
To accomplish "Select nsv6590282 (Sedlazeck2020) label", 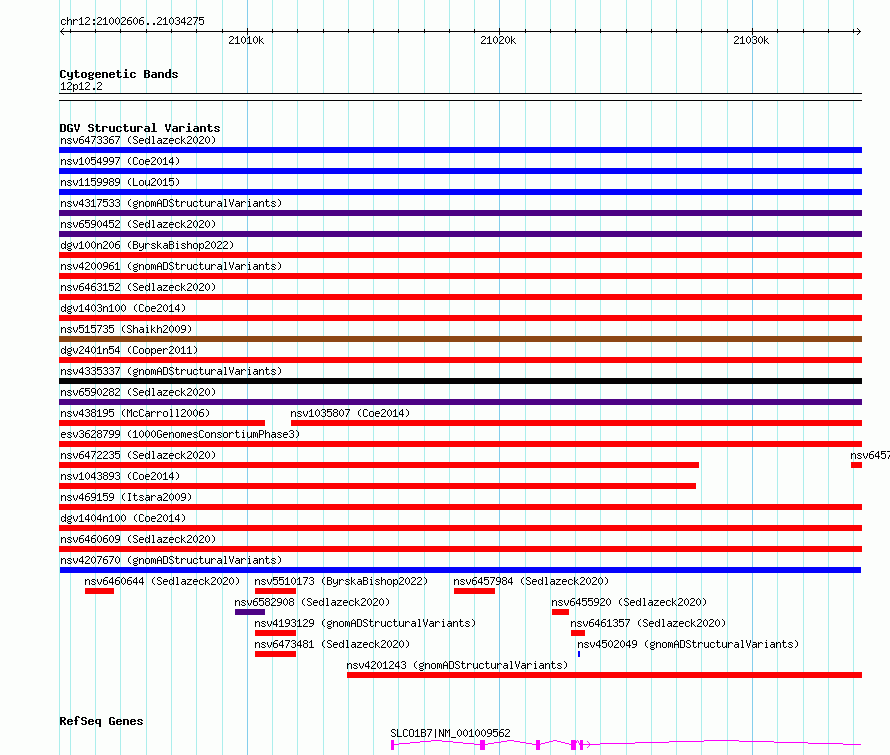I will 138,392.
